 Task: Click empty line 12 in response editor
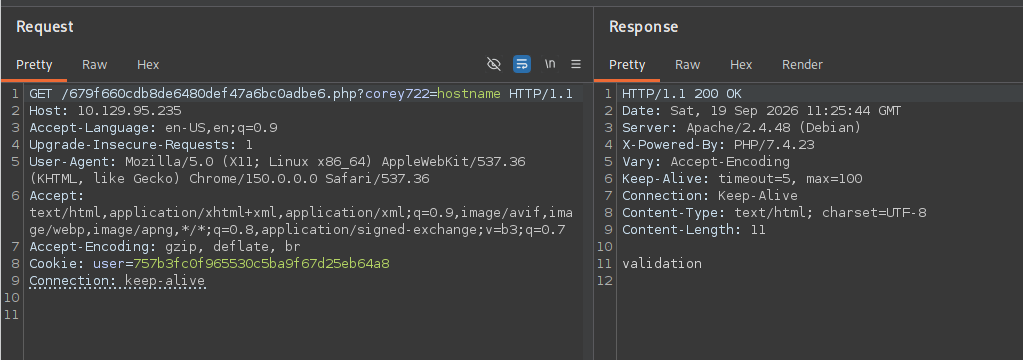coord(819,280)
